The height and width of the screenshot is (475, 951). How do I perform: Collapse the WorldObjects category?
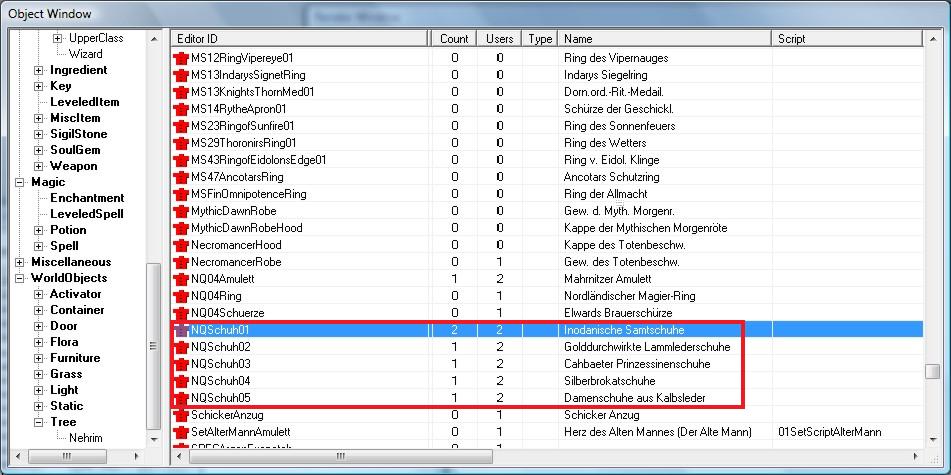pos(21,278)
